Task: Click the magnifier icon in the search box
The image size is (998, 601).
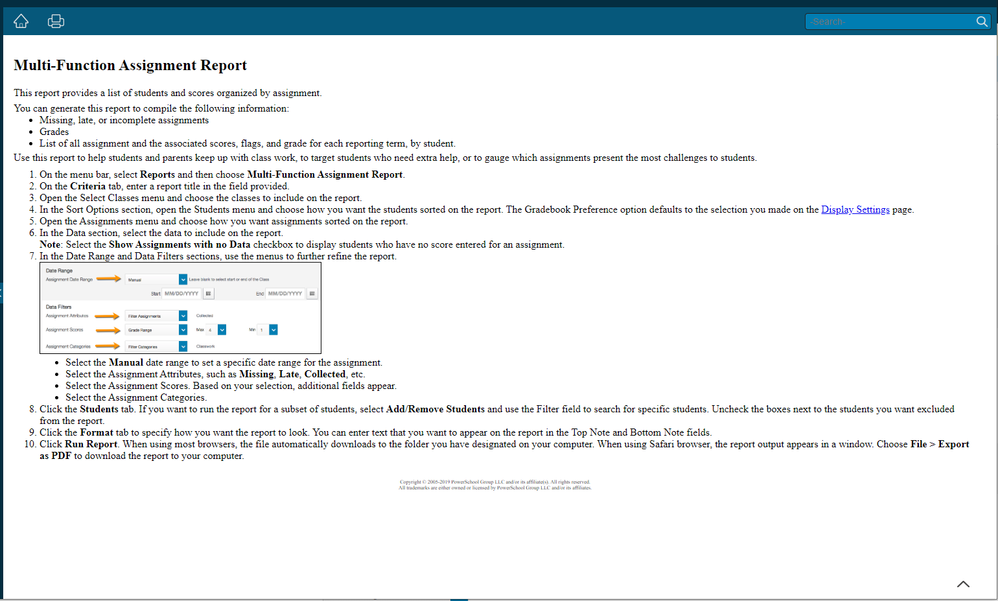Action: [x=981, y=21]
